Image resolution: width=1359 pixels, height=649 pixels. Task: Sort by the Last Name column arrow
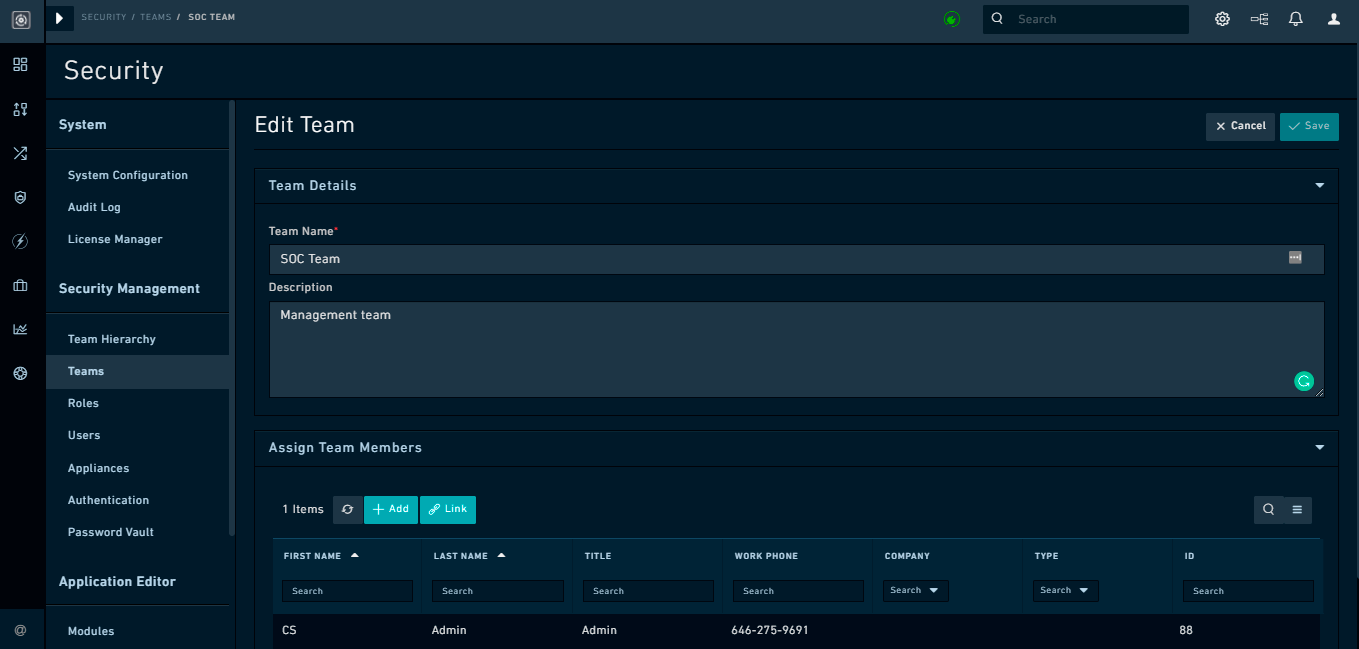point(502,555)
